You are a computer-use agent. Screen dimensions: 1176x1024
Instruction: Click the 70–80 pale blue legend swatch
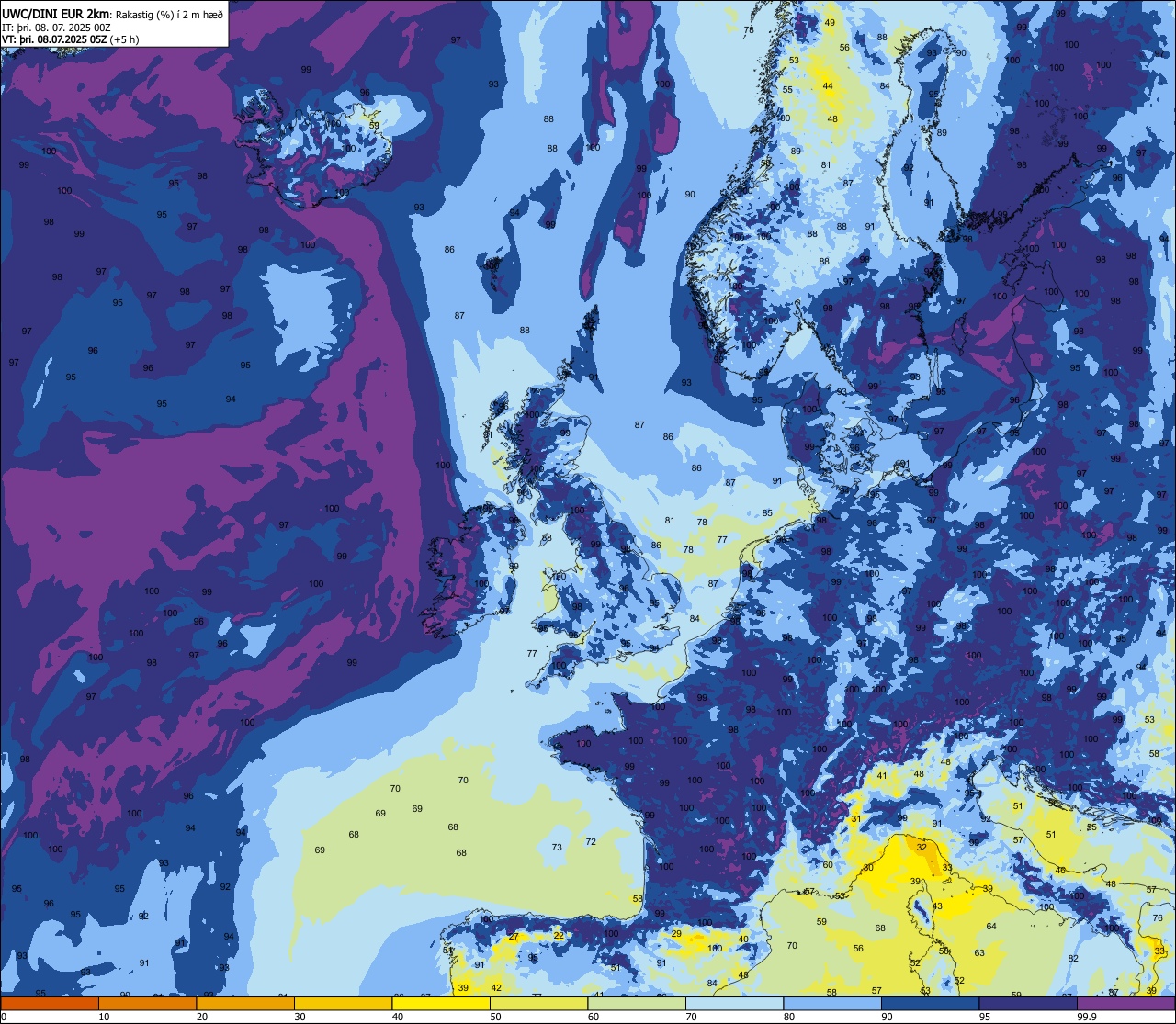[734, 1004]
